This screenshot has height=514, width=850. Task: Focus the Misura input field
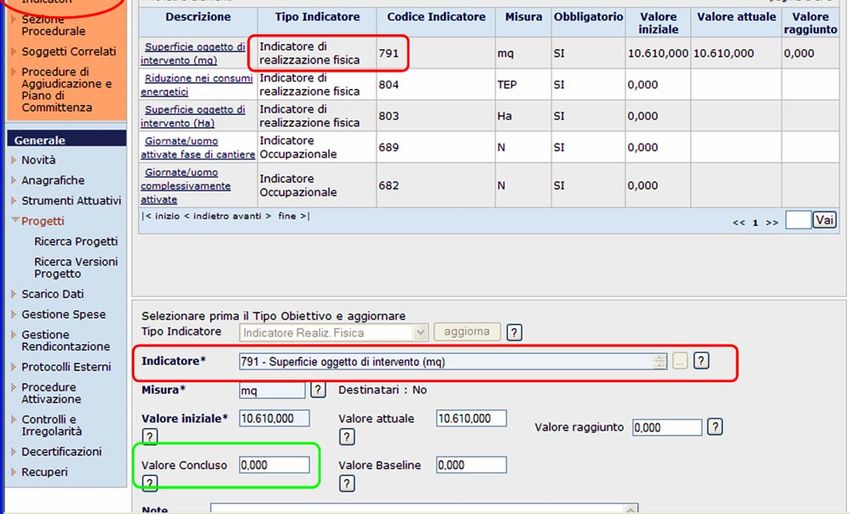[x=272, y=390]
